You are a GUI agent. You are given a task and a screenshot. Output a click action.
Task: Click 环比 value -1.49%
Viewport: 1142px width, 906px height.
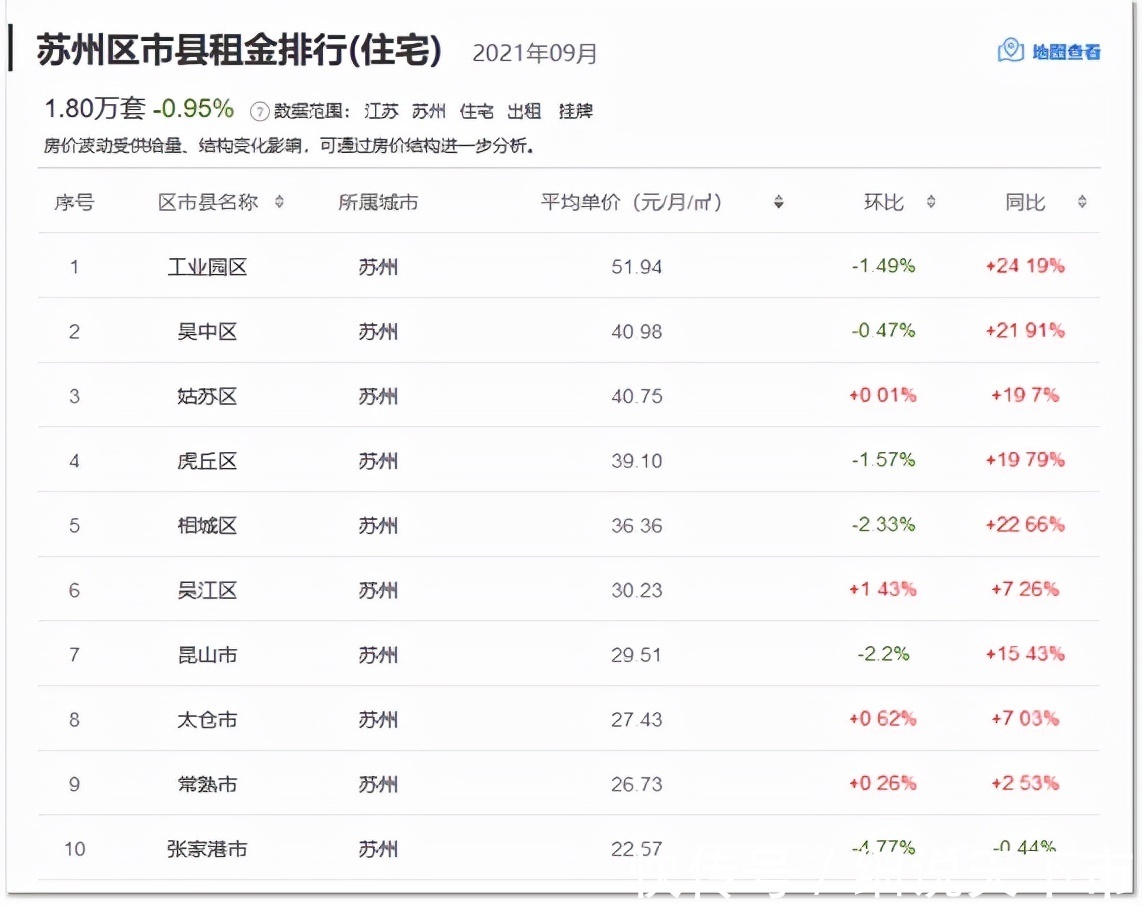[x=883, y=266]
